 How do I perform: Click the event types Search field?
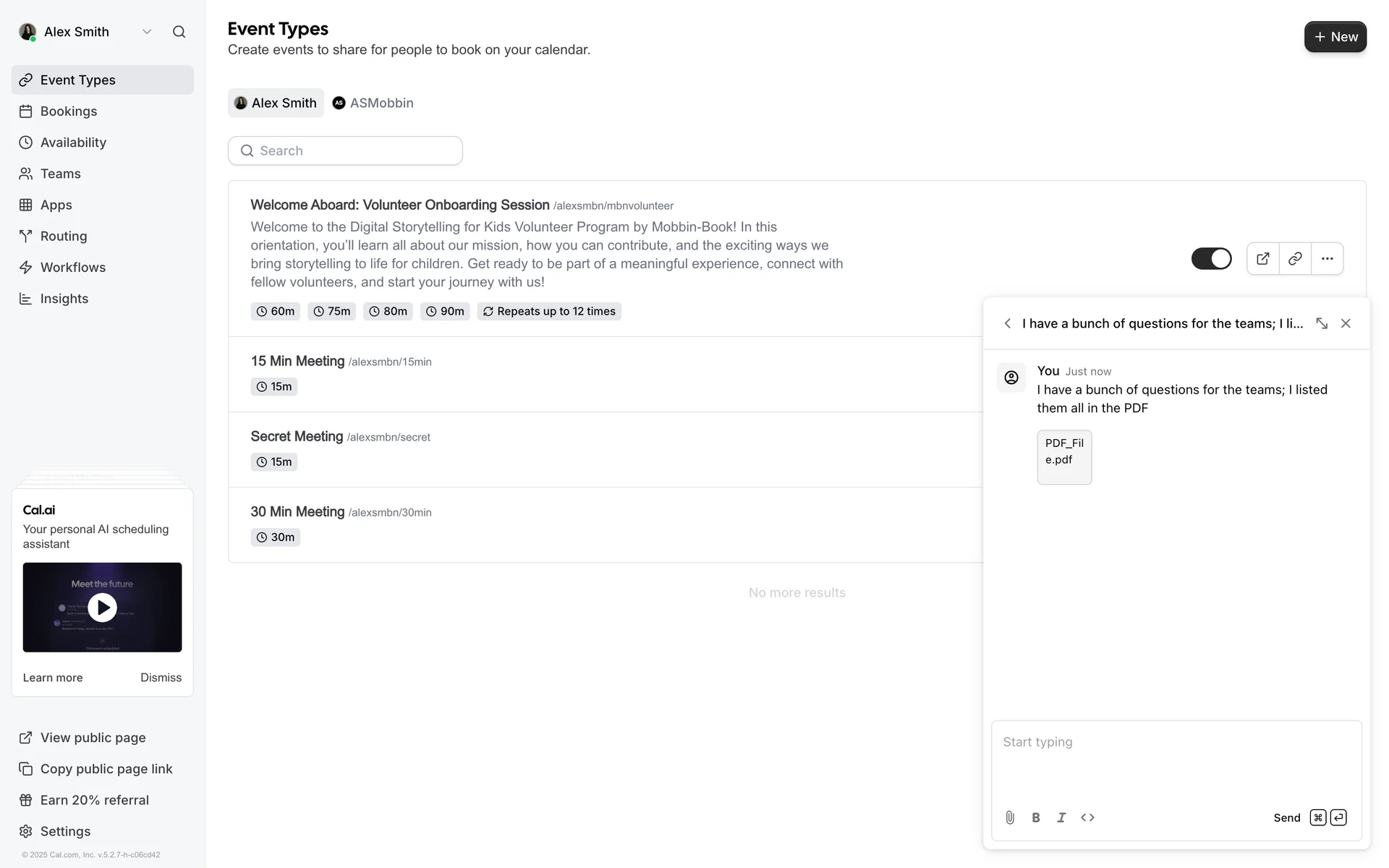(345, 150)
